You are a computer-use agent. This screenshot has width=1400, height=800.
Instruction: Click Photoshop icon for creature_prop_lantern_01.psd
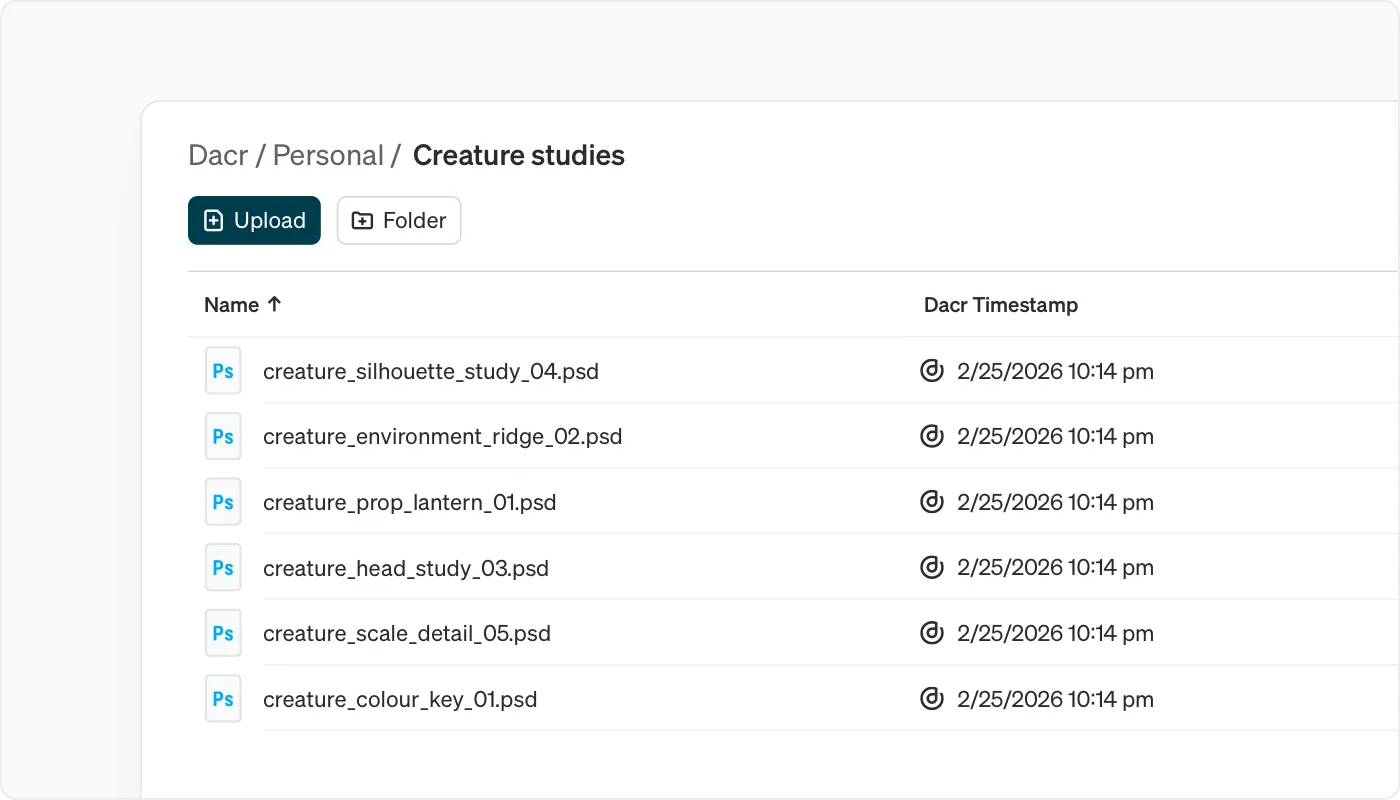point(223,502)
